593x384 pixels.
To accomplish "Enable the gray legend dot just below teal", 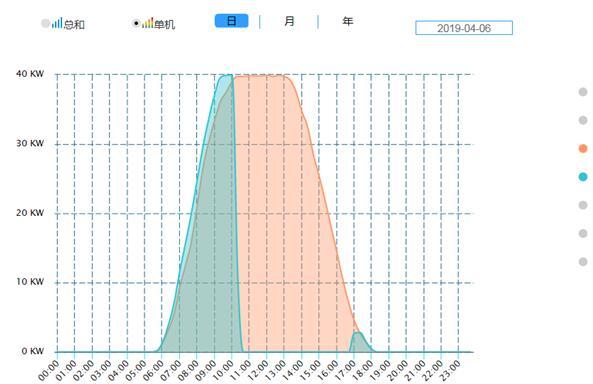I will pos(583,205).
